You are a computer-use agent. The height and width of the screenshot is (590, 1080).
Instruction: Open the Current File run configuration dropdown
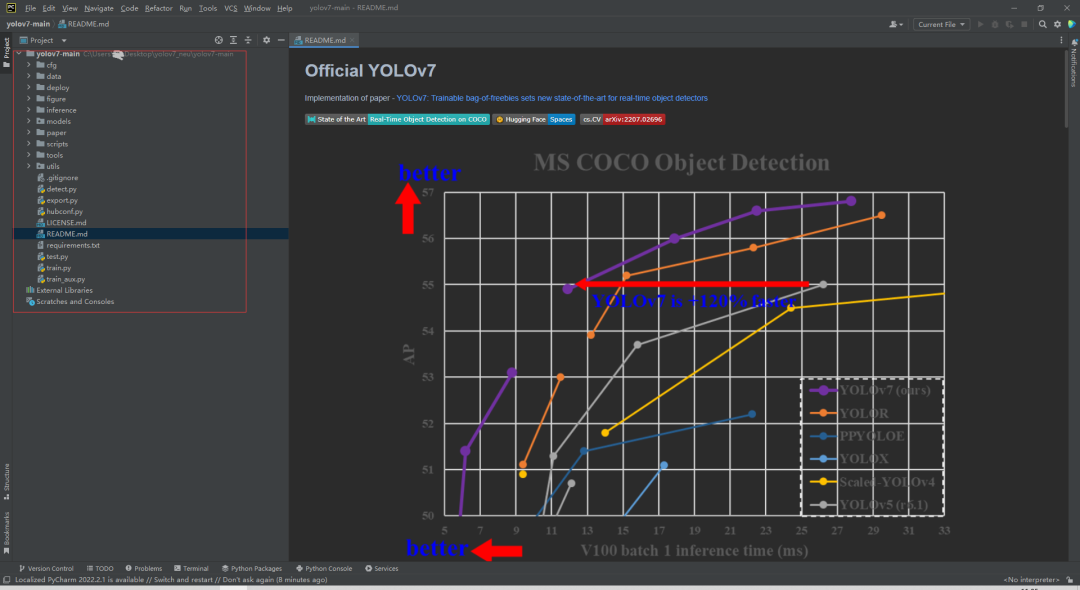point(941,24)
